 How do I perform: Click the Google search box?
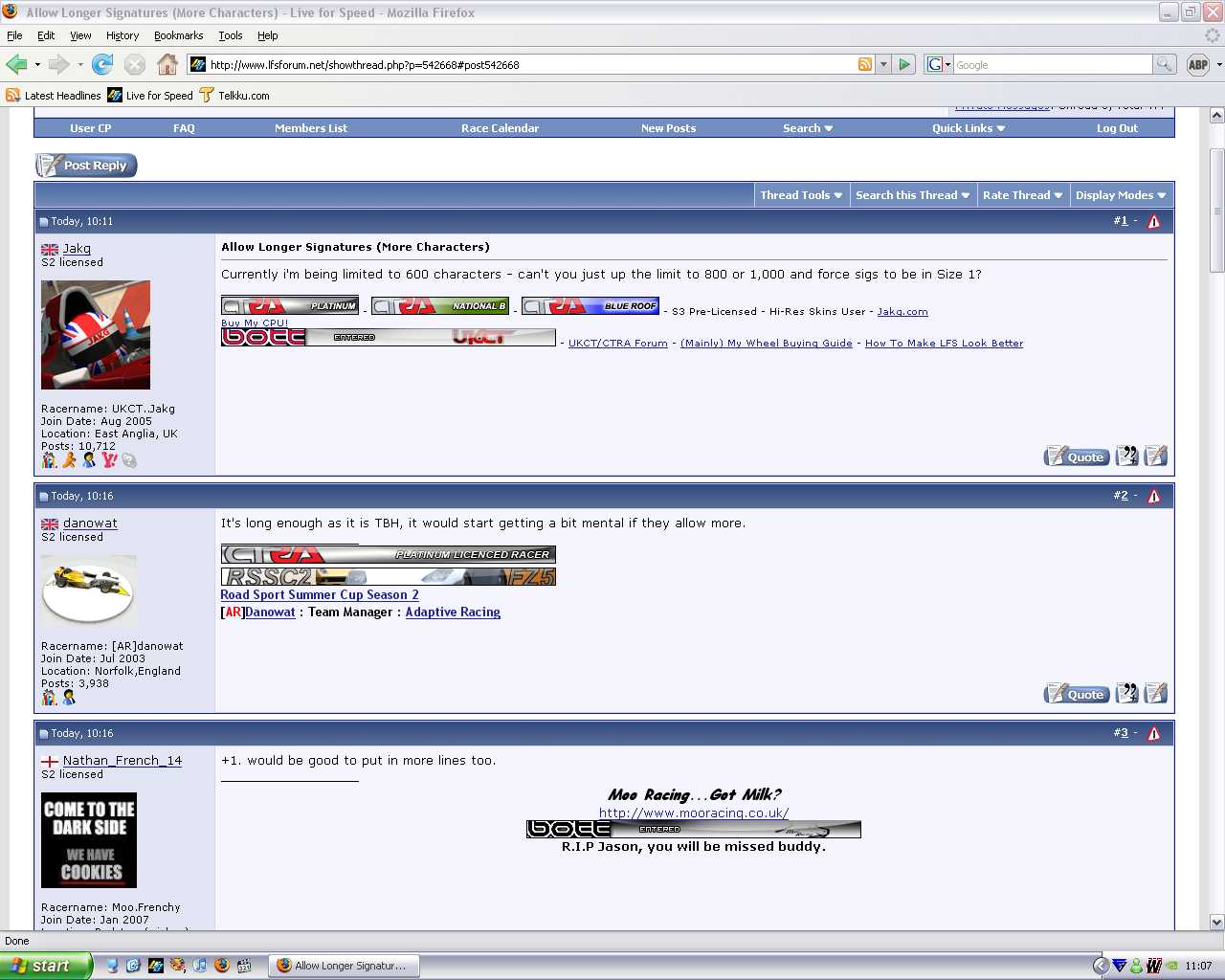pyautogui.click(x=1053, y=65)
